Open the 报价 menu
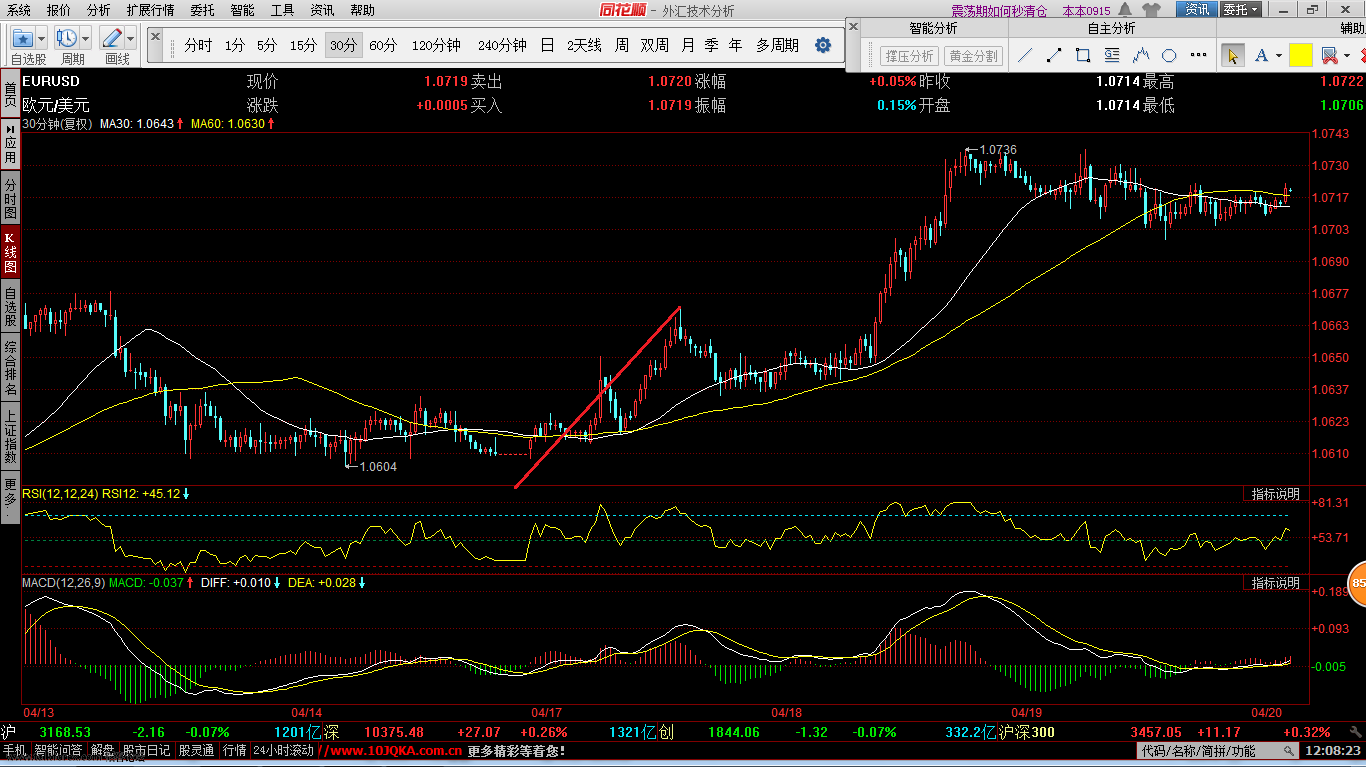The height and width of the screenshot is (767, 1366). click(59, 10)
